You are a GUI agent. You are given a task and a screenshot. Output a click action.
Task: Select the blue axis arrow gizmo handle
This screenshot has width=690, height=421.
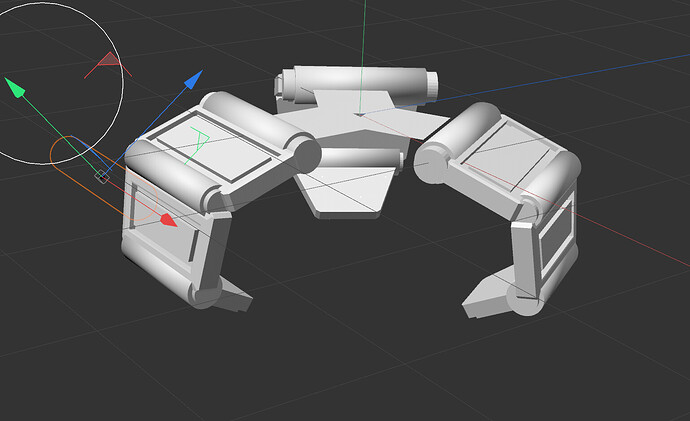click(x=194, y=79)
